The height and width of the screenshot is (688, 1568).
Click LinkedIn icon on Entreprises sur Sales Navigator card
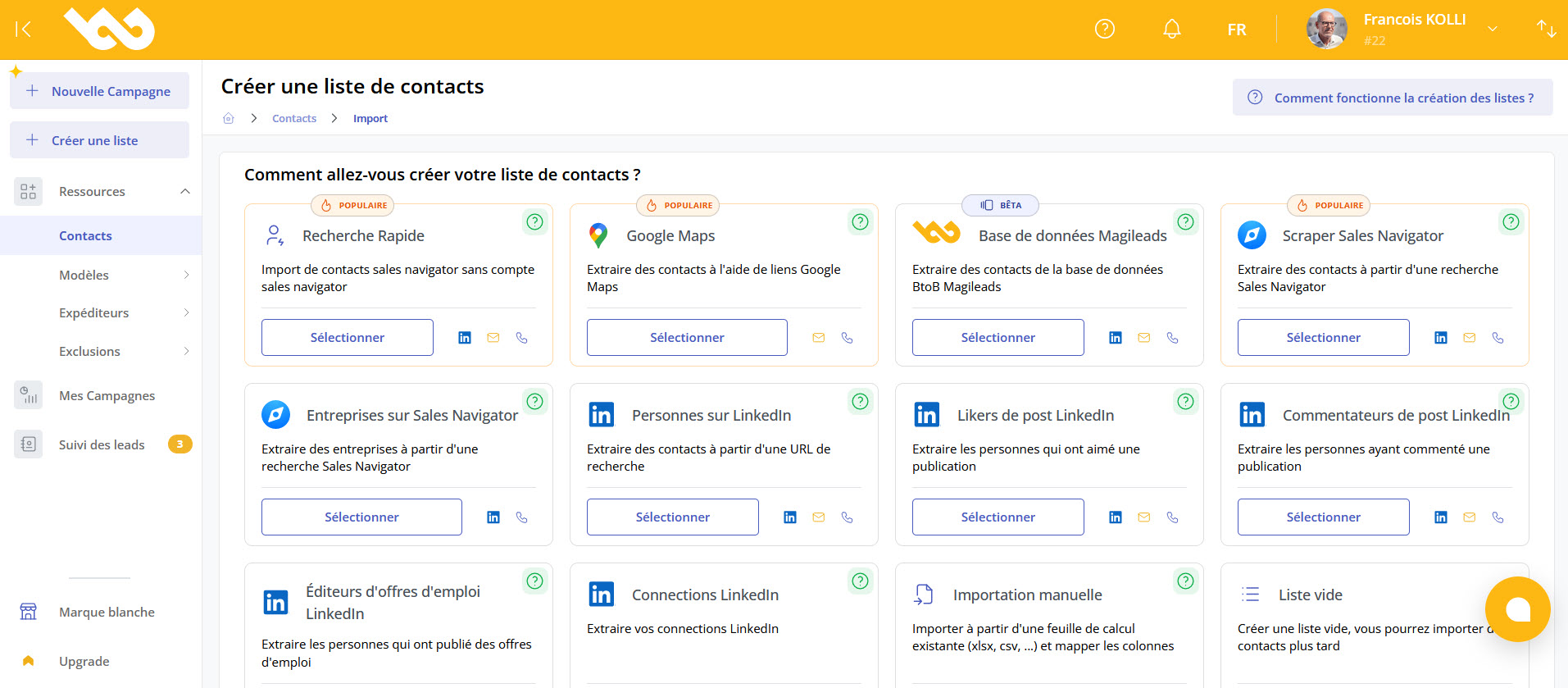pyautogui.click(x=493, y=517)
